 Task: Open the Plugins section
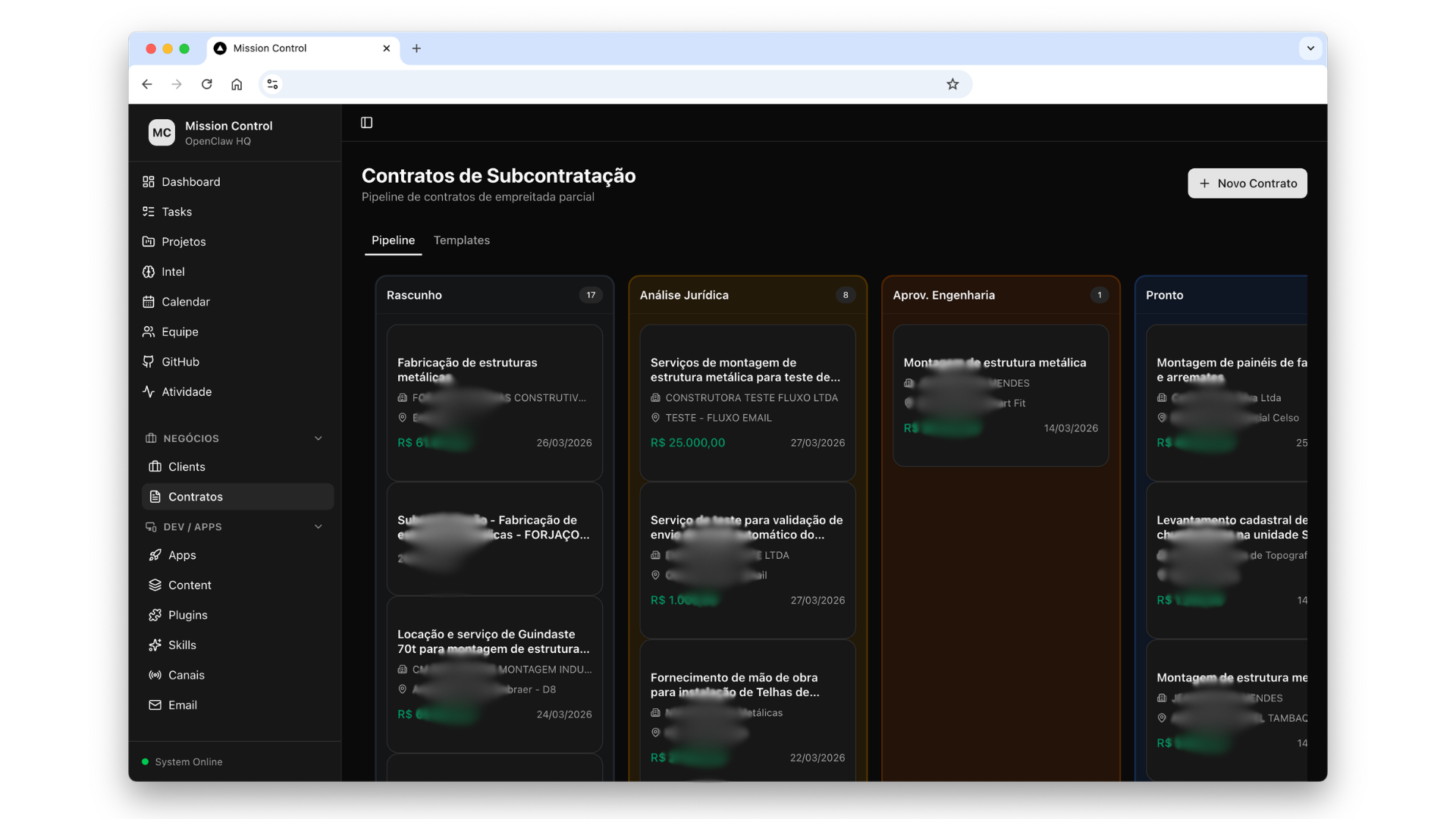click(x=188, y=614)
